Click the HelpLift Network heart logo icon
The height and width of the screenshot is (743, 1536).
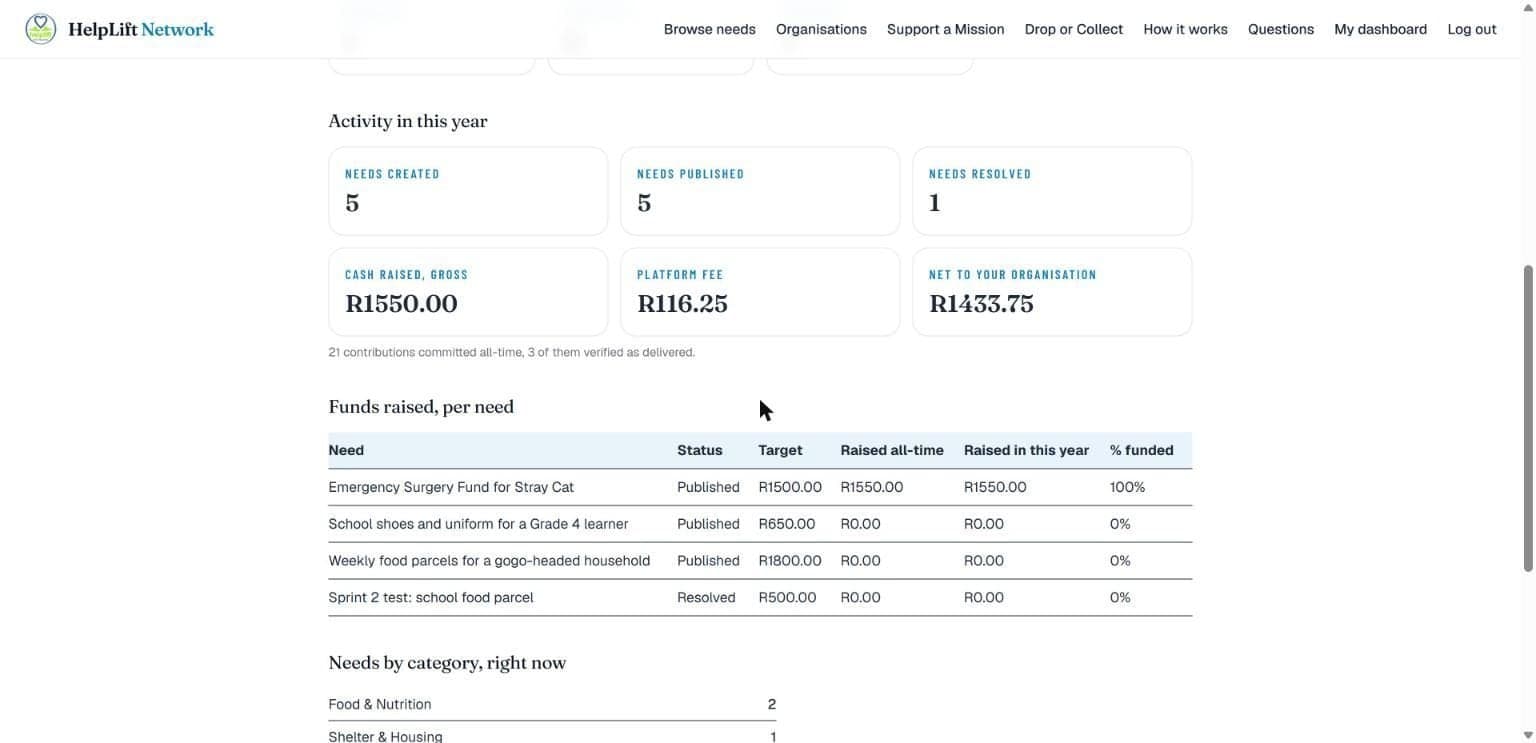tap(41, 29)
